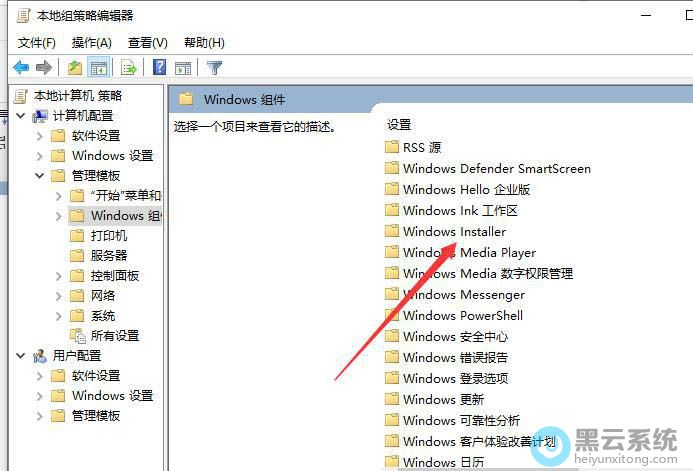This screenshot has width=693, height=471.
Task: Collapse 管理模板 under 计算机配置
Action: (x=39, y=175)
